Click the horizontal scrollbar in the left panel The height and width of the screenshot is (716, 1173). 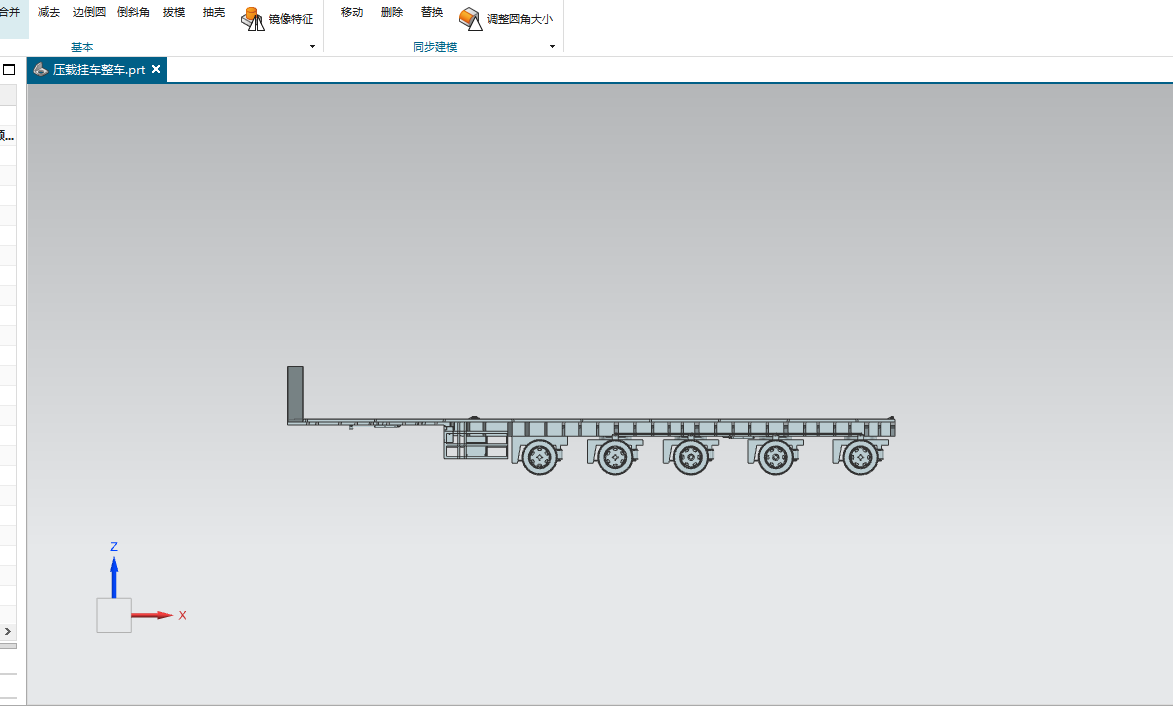pos(8,646)
